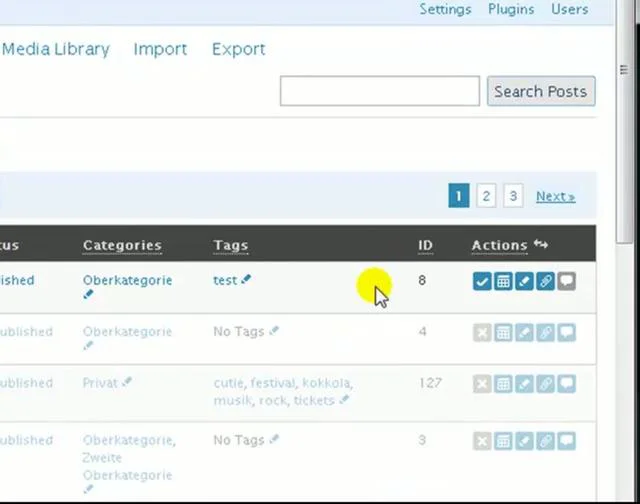The image size is (640, 504).
Task: Click link slug icon for post ID 4
Action: (546, 333)
